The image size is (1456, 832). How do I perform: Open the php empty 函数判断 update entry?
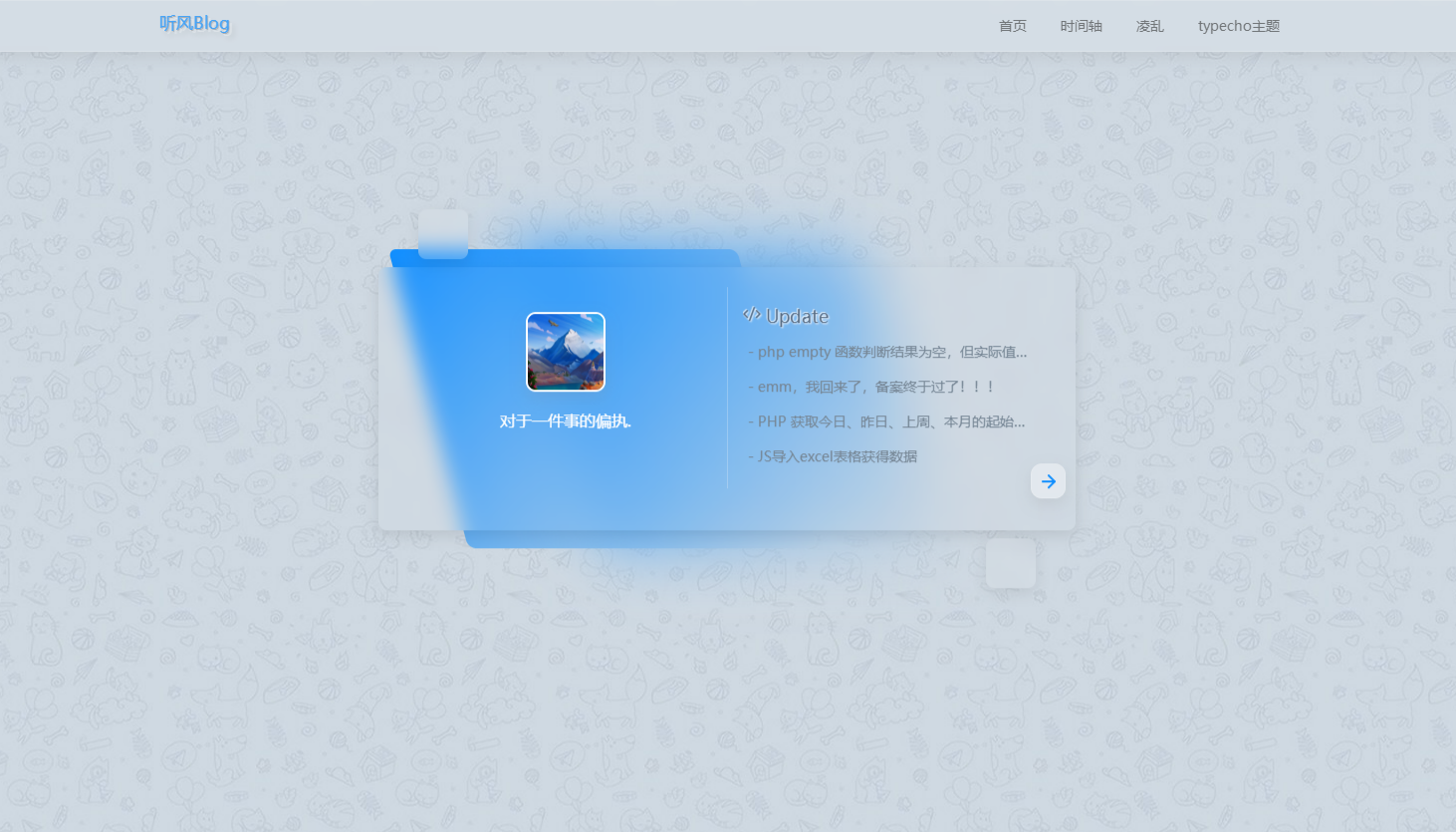click(887, 352)
